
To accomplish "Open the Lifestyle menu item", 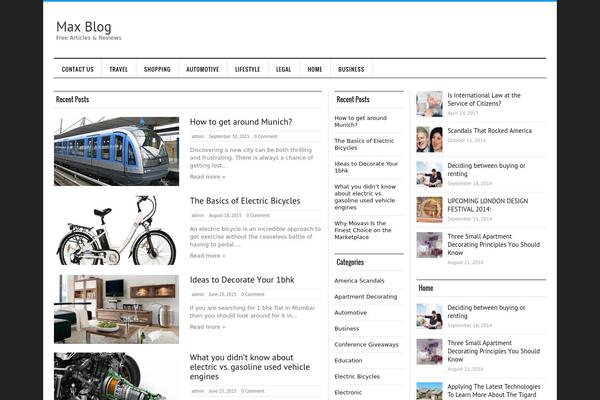I will pos(247,69).
